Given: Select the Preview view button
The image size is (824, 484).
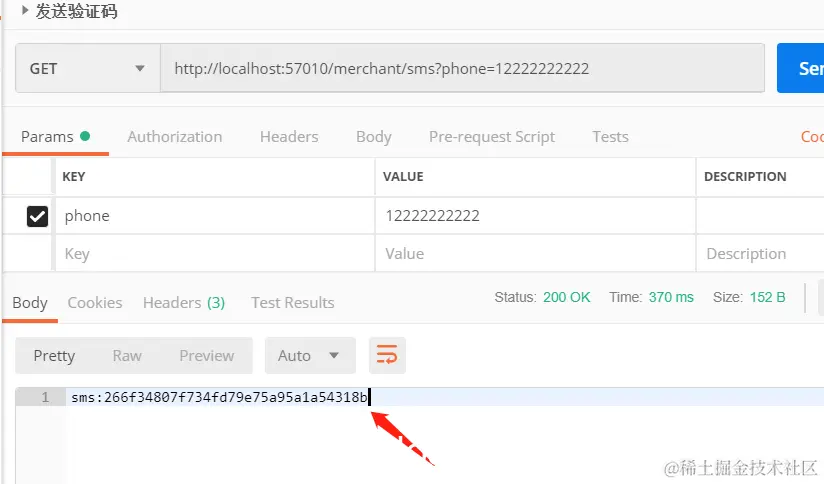Looking at the screenshot, I should (x=207, y=356).
